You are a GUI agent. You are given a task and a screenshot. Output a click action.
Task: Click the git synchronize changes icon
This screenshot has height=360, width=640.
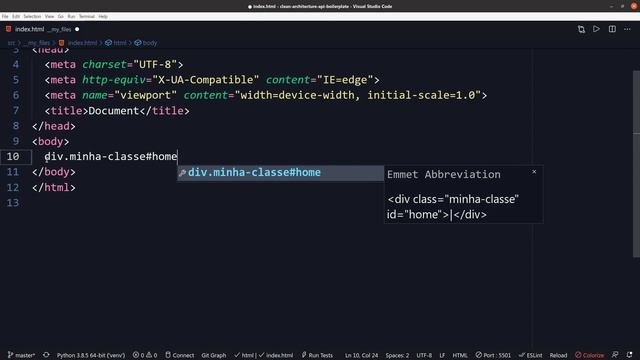click(x=46, y=355)
